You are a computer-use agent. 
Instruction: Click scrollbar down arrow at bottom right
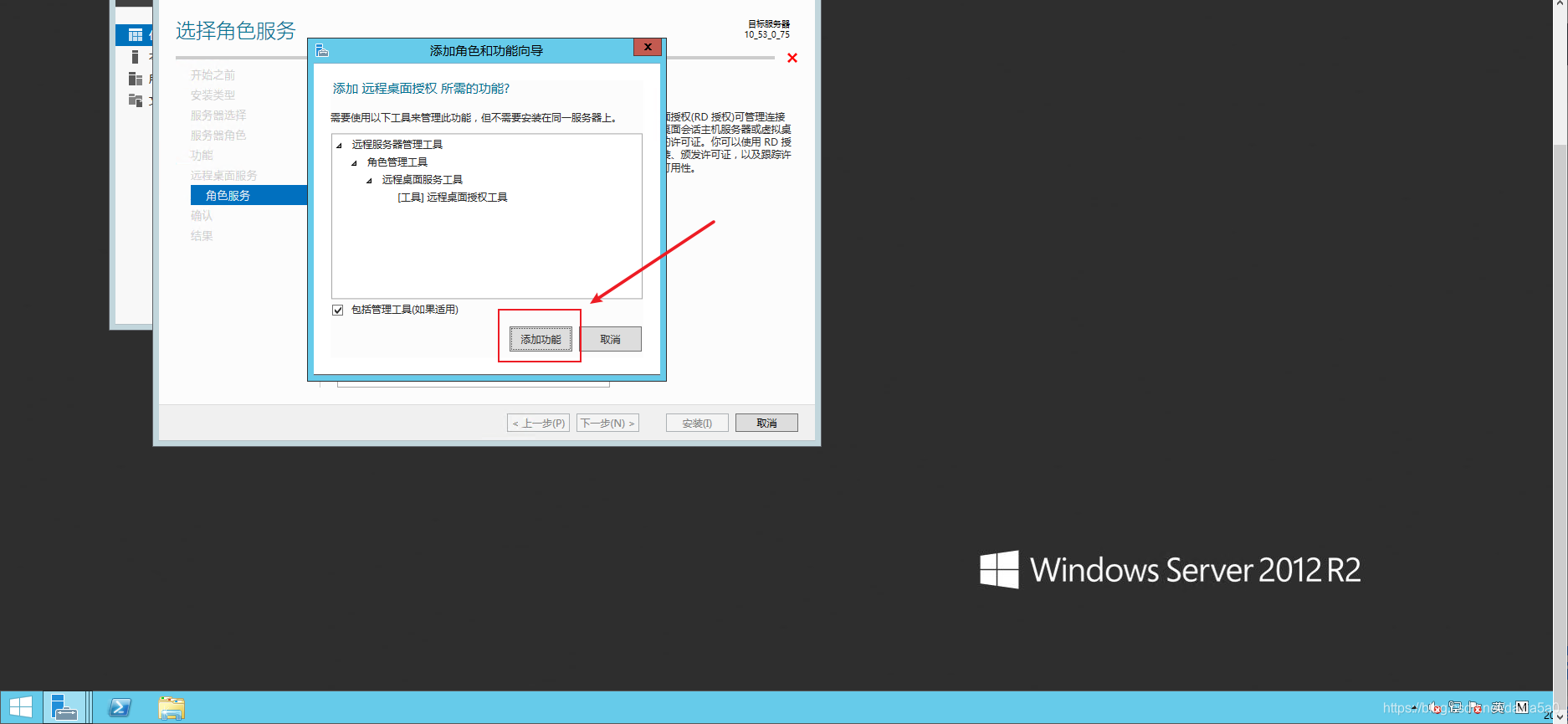click(x=1560, y=716)
